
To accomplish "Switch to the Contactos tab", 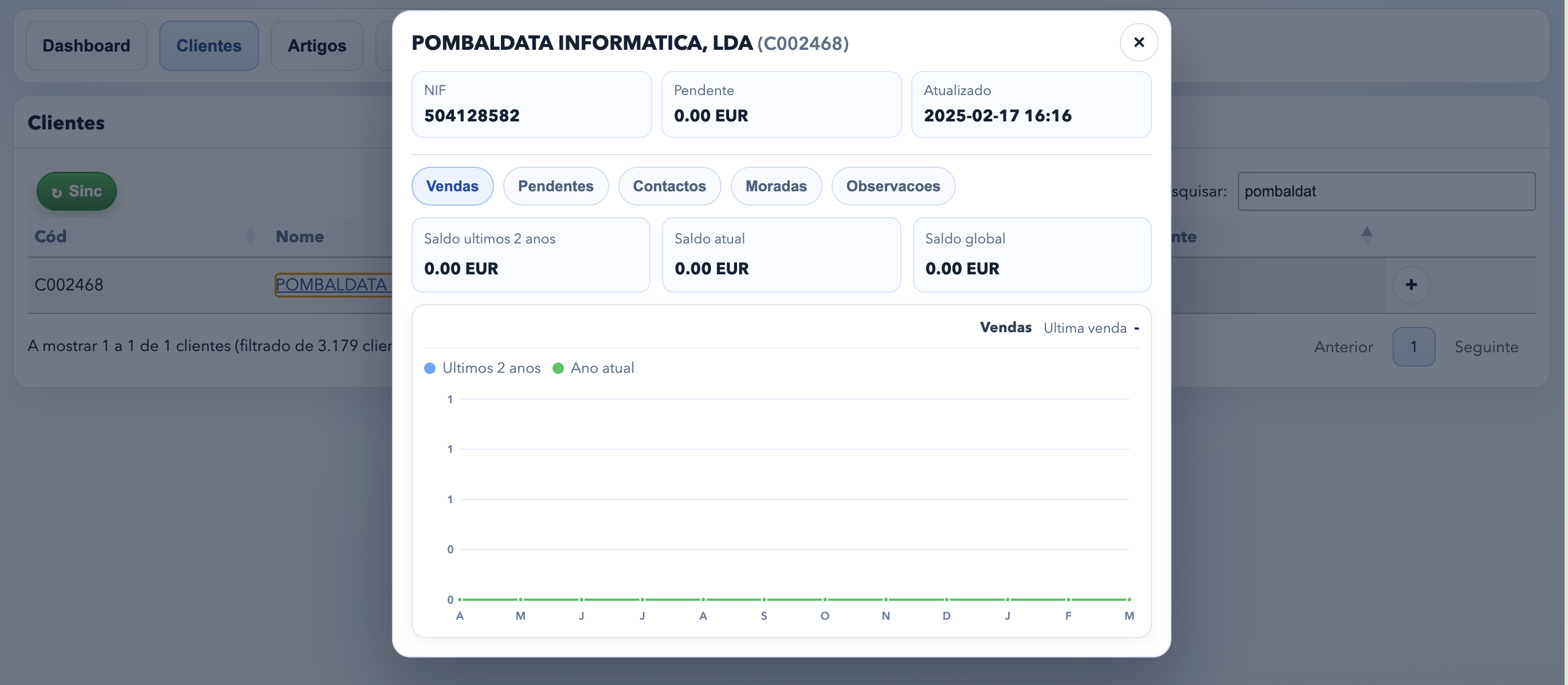I will (x=669, y=186).
